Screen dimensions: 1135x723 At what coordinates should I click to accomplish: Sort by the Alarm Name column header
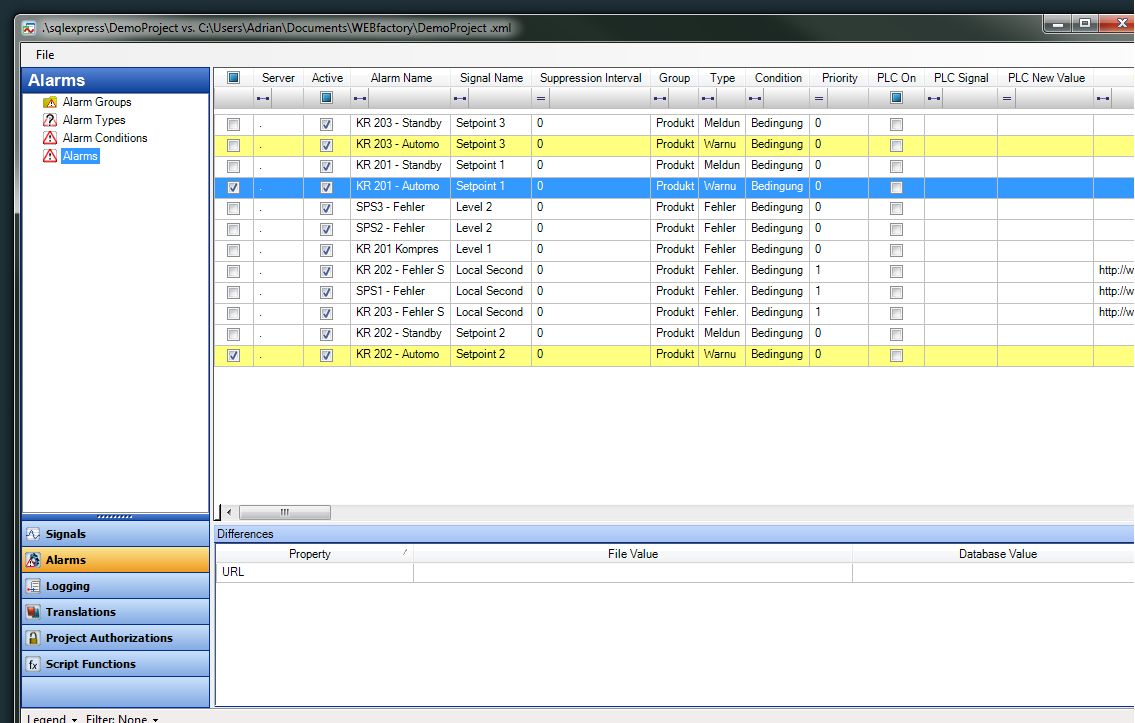click(x=400, y=78)
